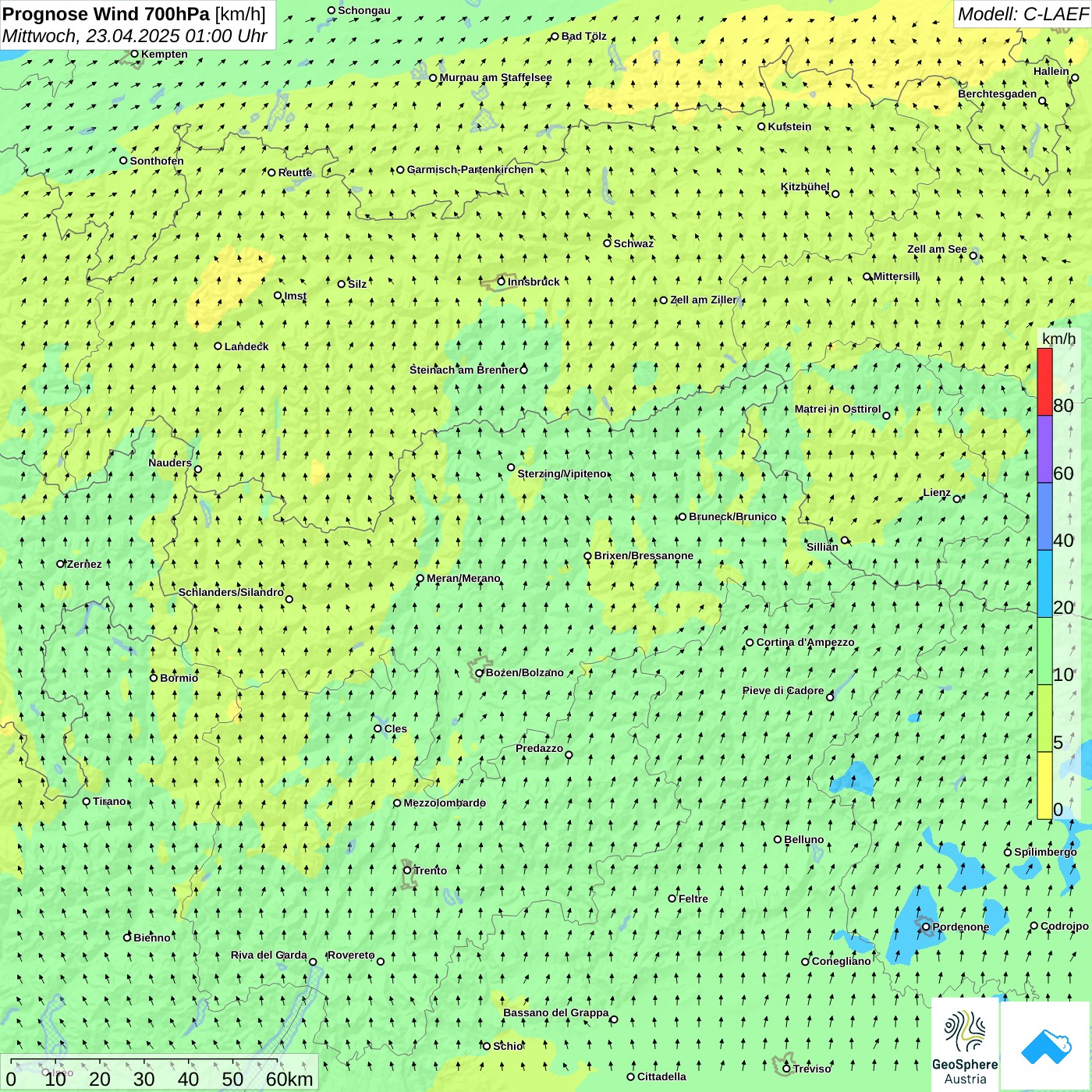Viewport: 1092px width, 1092px height.
Task: Select the Pordenone location marker
Action: 926,927
